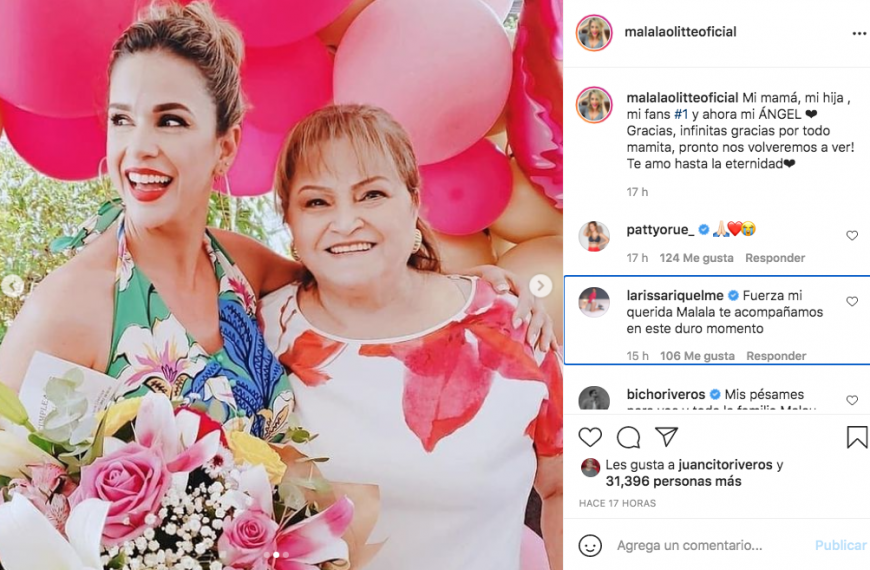Go to the previous photo arrow

[12, 286]
